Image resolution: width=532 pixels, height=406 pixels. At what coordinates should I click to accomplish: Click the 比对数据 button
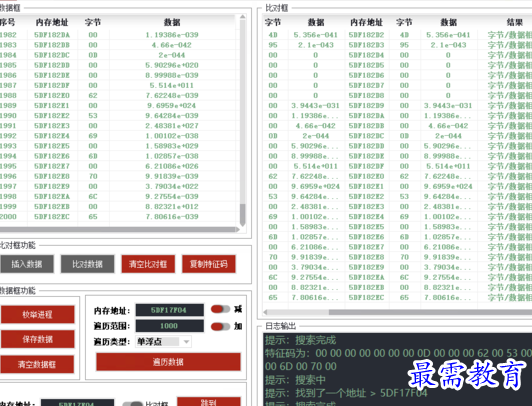click(87, 264)
